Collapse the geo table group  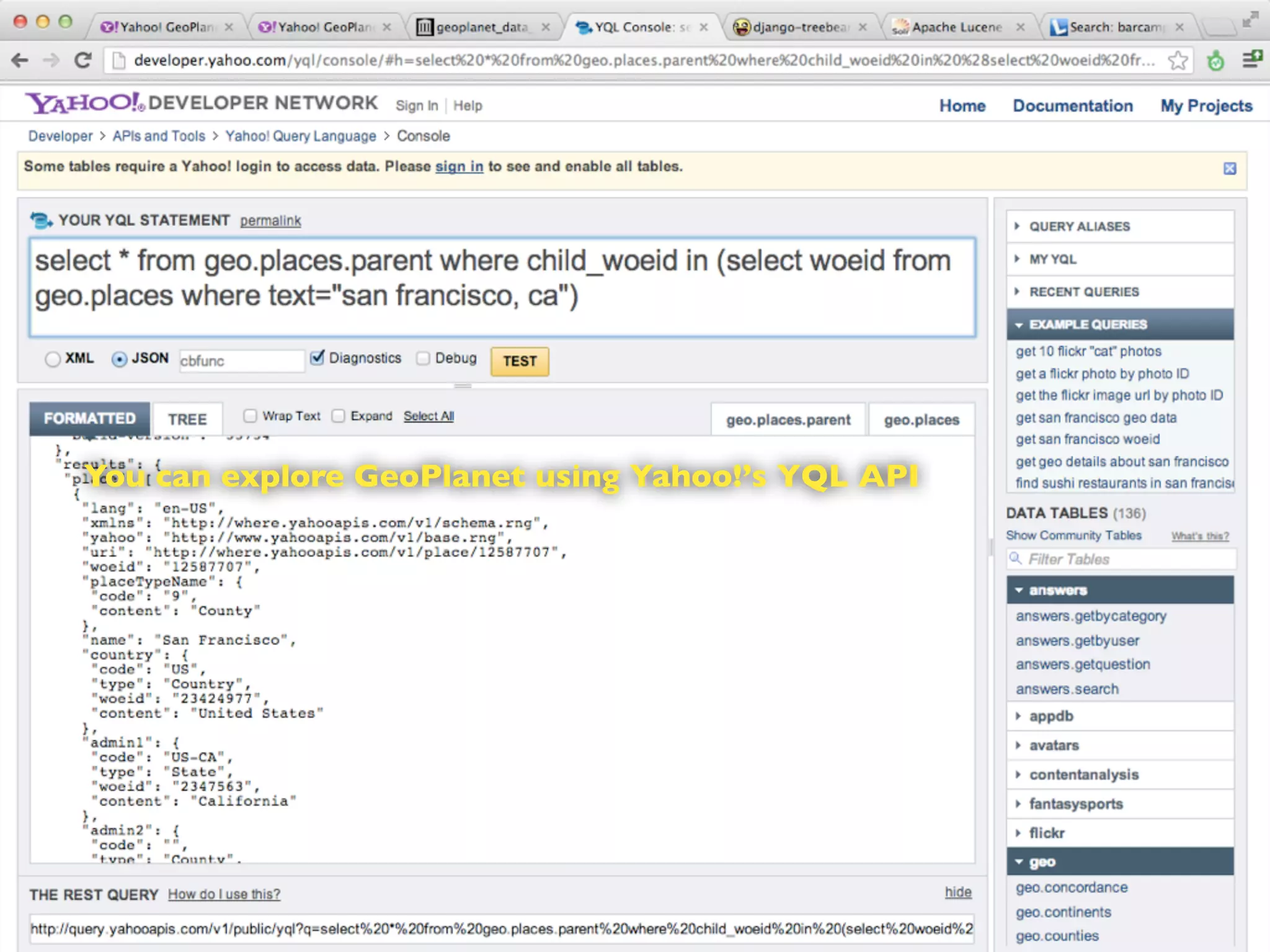(x=1120, y=862)
